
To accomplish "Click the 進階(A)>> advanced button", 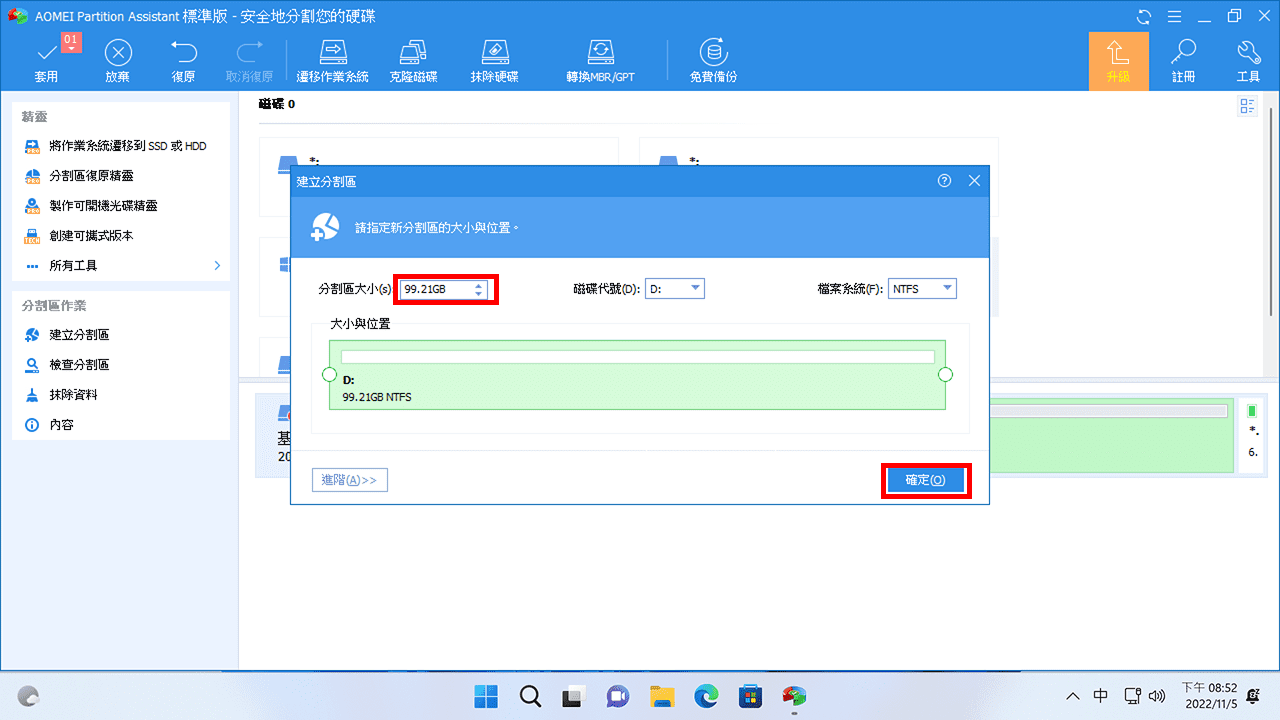I will 349,479.
